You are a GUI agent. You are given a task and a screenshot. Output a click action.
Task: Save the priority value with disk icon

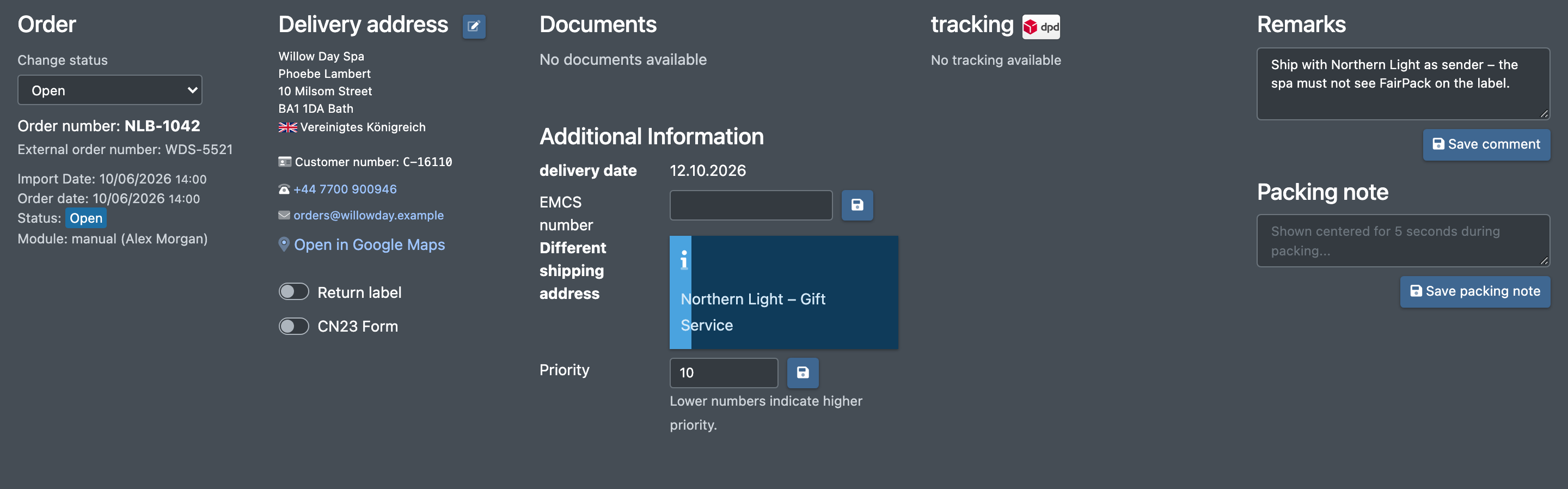click(x=803, y=372)
